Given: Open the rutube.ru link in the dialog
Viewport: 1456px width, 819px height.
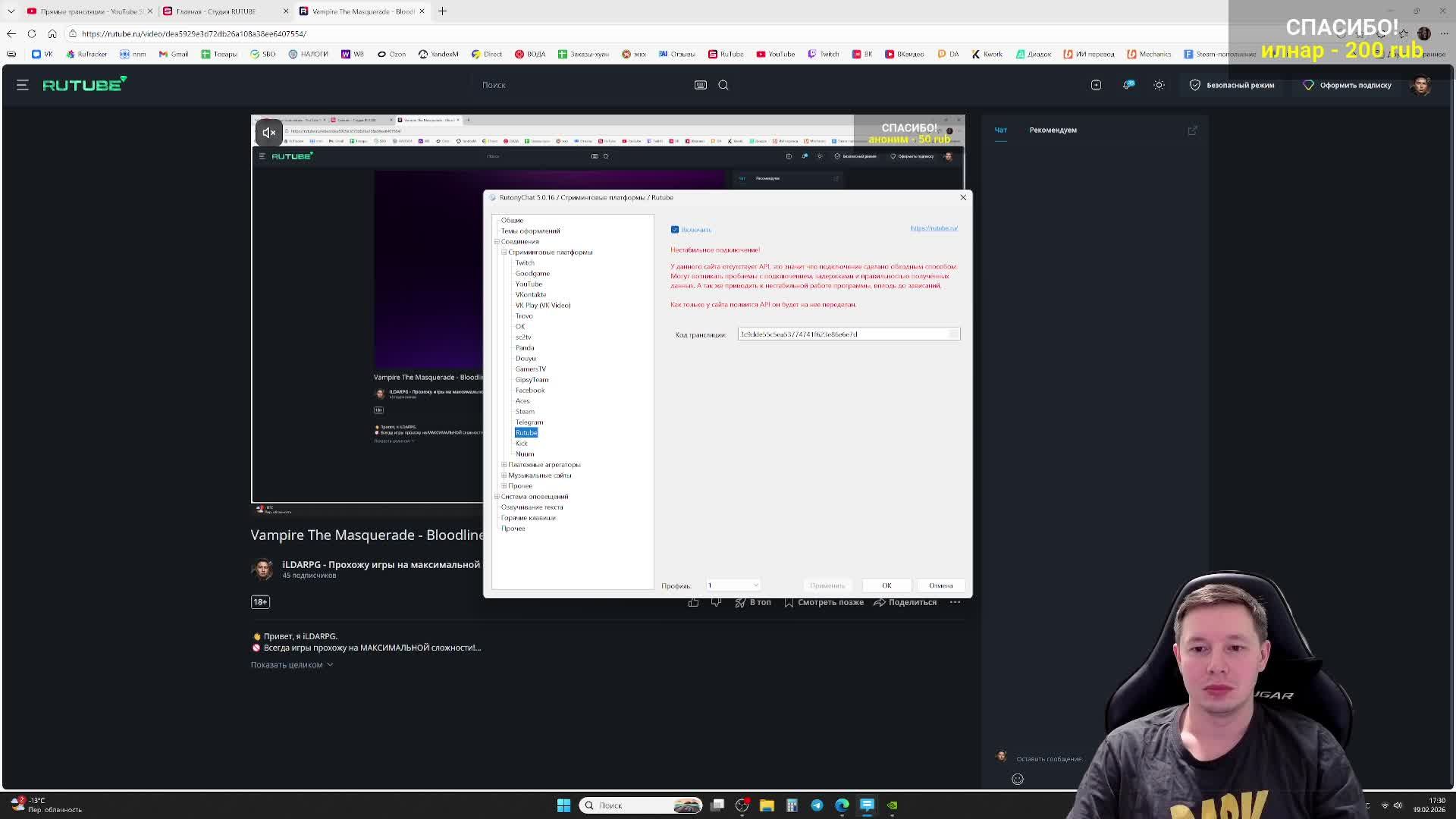Looking at the screenshot, I should [x=934, y=228].
